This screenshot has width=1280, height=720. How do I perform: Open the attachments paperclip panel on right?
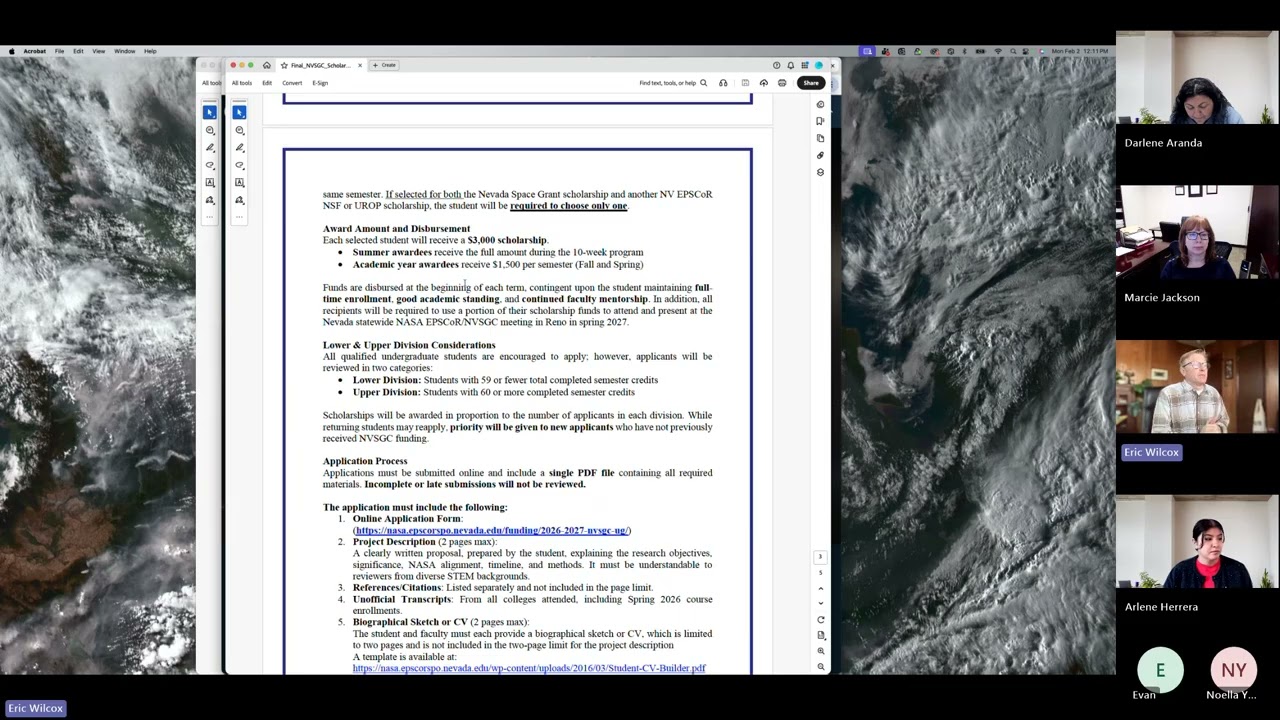point(821,155)
